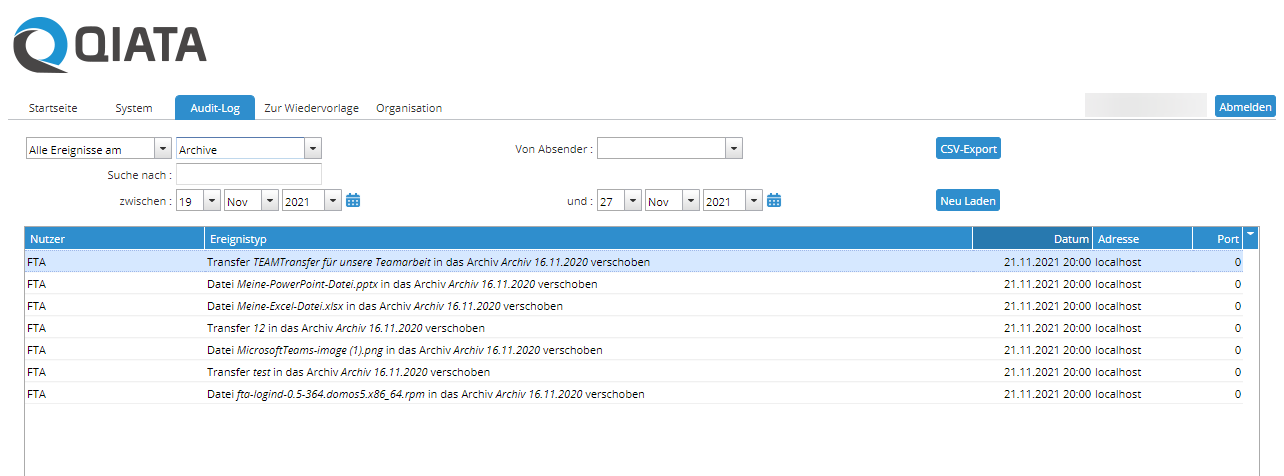
Task: Sort by the Adresse column header
Action: point(1142,239)
